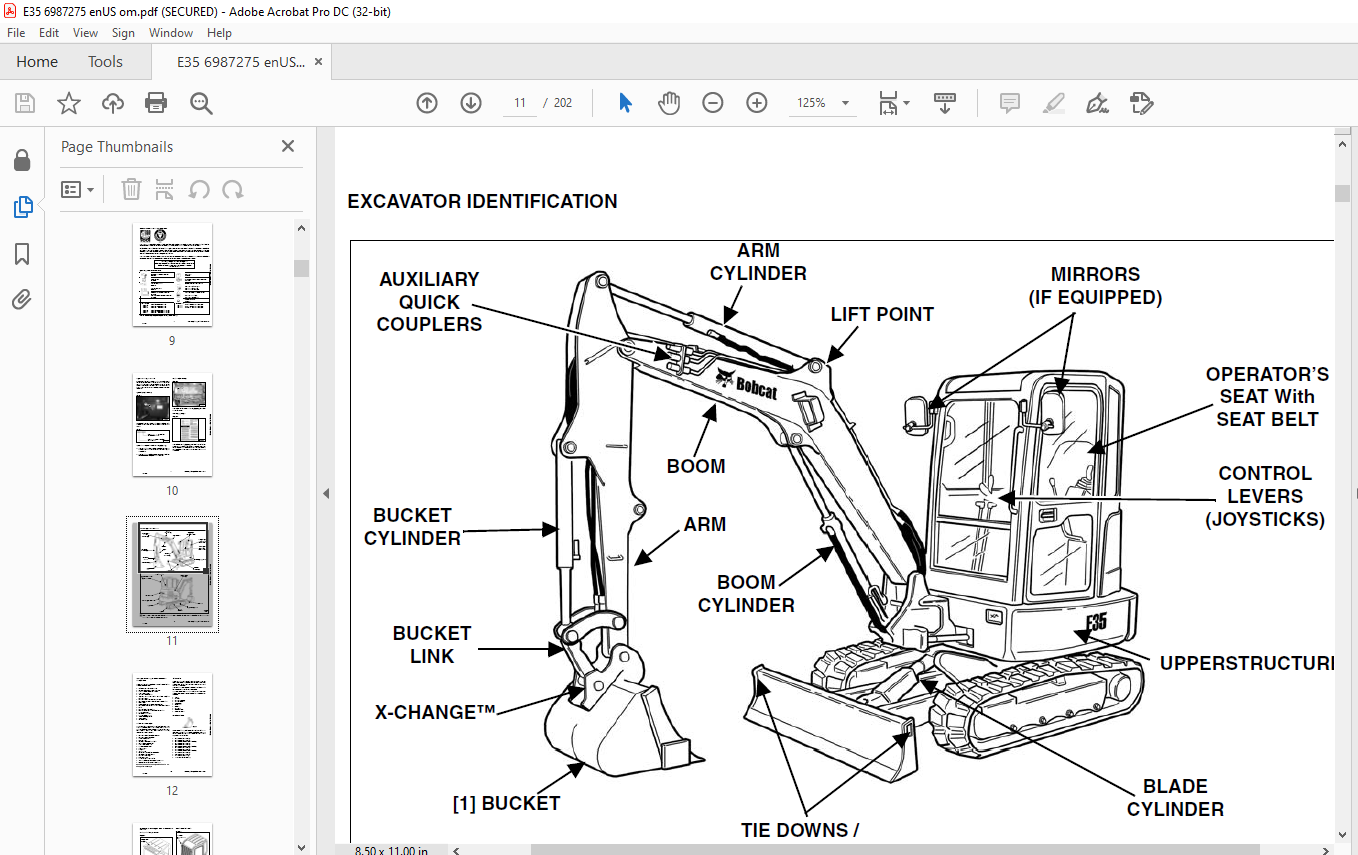The image size is (1358, 855).
Task: Click the X-CHANGE label in diagram
Action: point(436,713)
